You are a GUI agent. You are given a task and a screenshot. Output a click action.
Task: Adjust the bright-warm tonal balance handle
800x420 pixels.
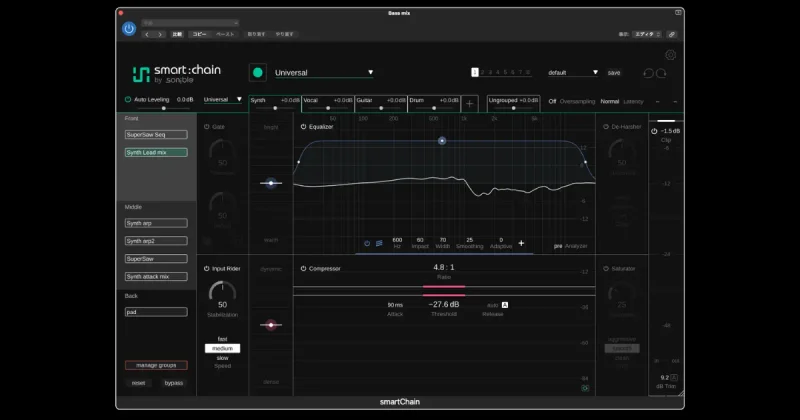(x=271, y=183)
